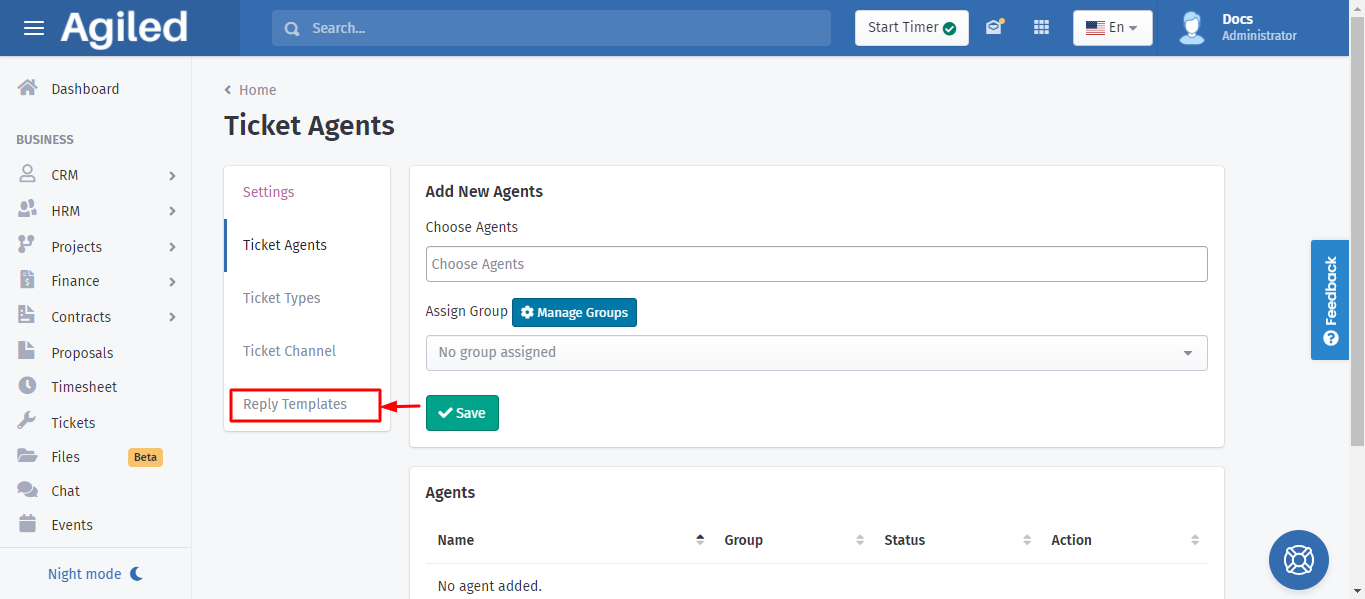
Task: Click the Dashboard home icon
Action: 28,89
